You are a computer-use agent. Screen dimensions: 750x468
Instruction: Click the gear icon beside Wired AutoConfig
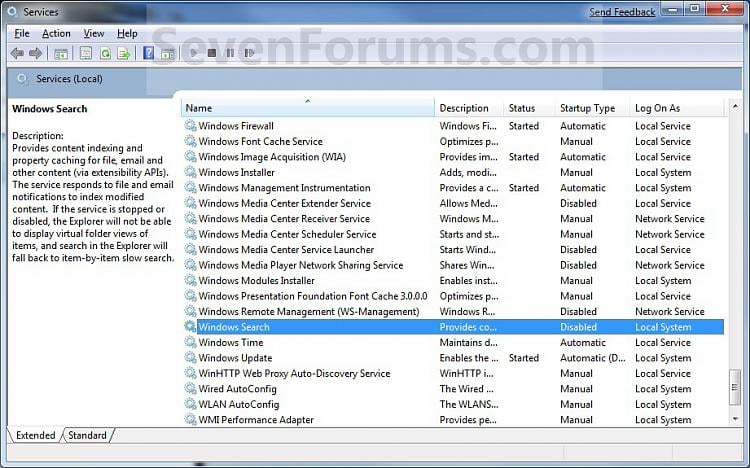coord(190,389)
